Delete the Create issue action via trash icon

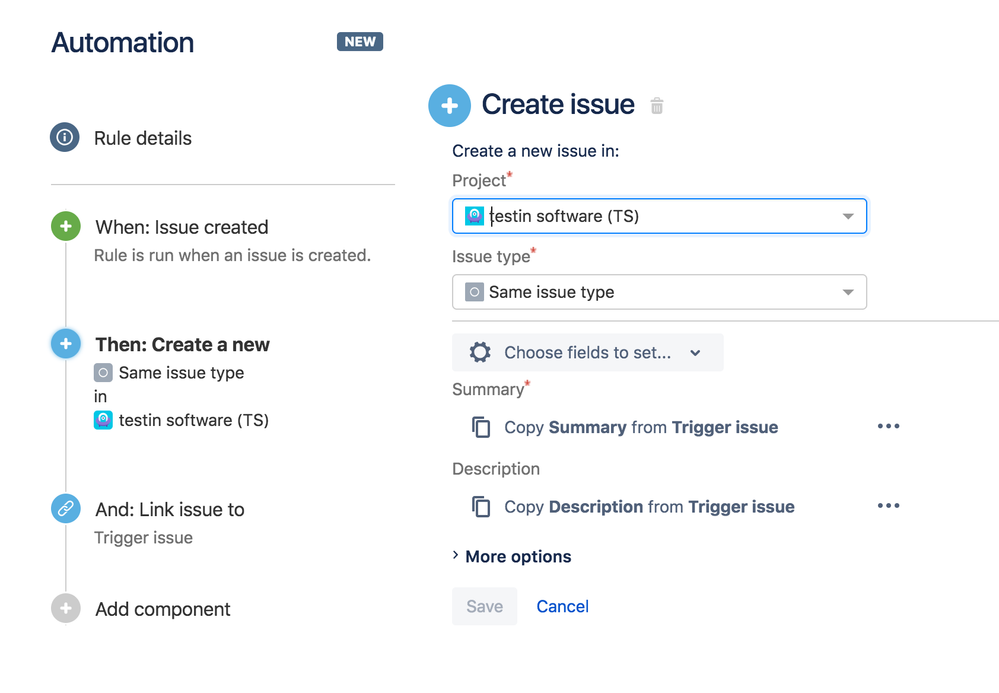pyautogui.click(x=657, y=105)
